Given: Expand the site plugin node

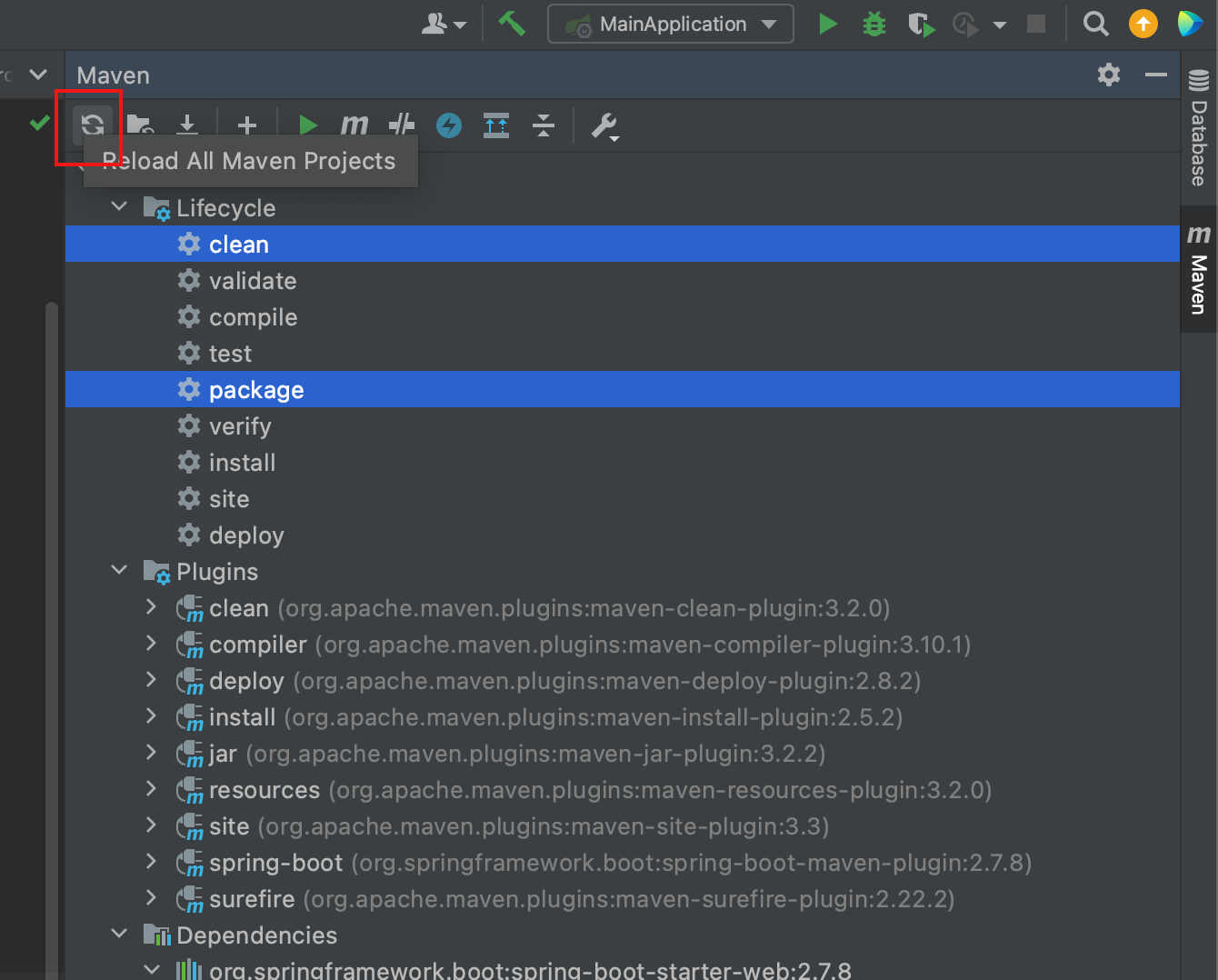Looking at the screenshot, I should [151, 825].
